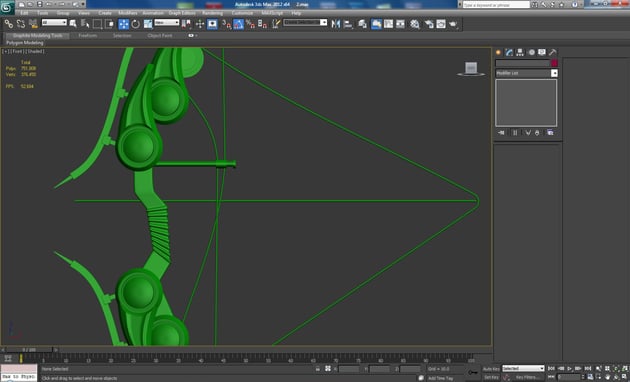The image size is (630, 382).
Task: Activate the Select and Scale tool
Action: click(x=148, y=24)
